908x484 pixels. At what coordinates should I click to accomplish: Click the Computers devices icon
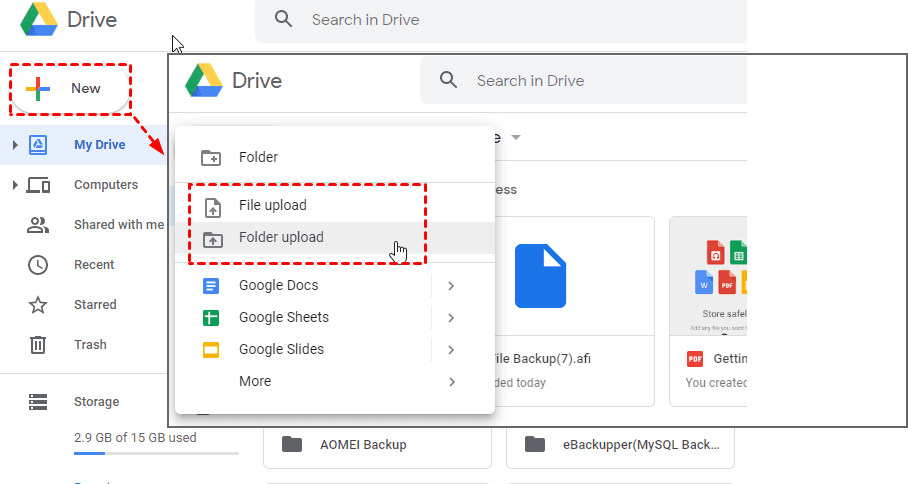[38, 185]
